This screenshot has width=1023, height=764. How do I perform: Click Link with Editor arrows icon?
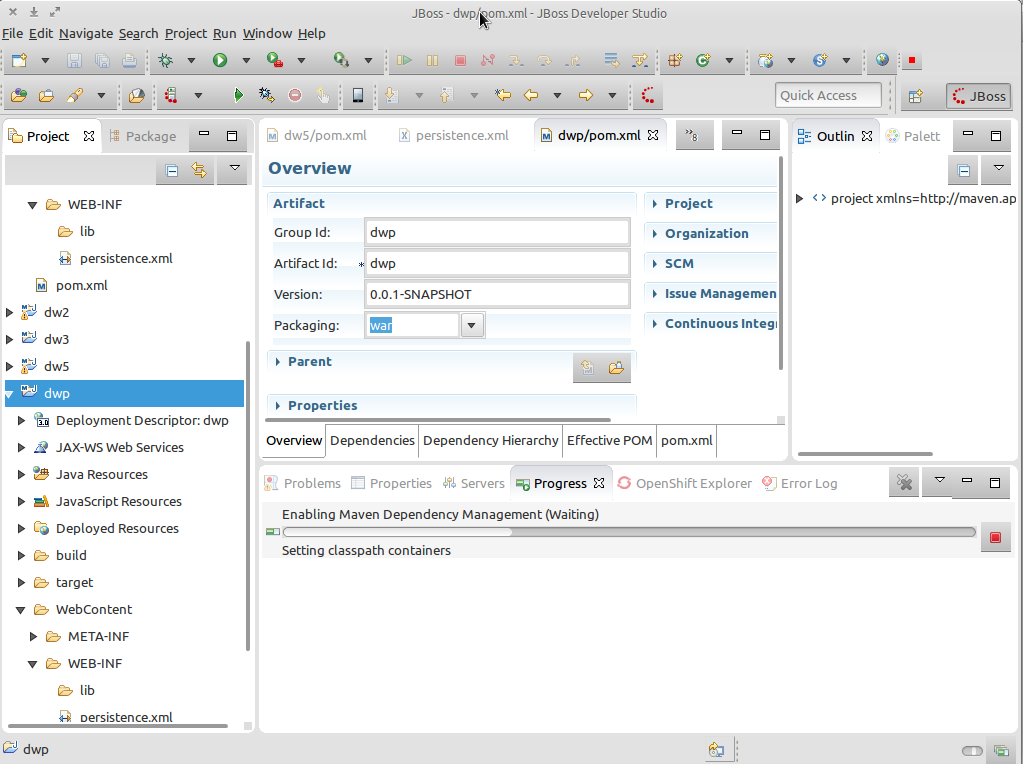point(199,170)
